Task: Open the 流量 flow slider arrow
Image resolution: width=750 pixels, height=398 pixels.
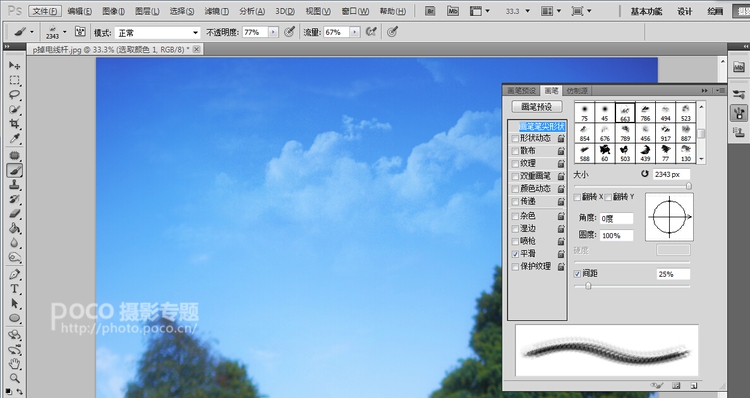Action: point(354,32)
